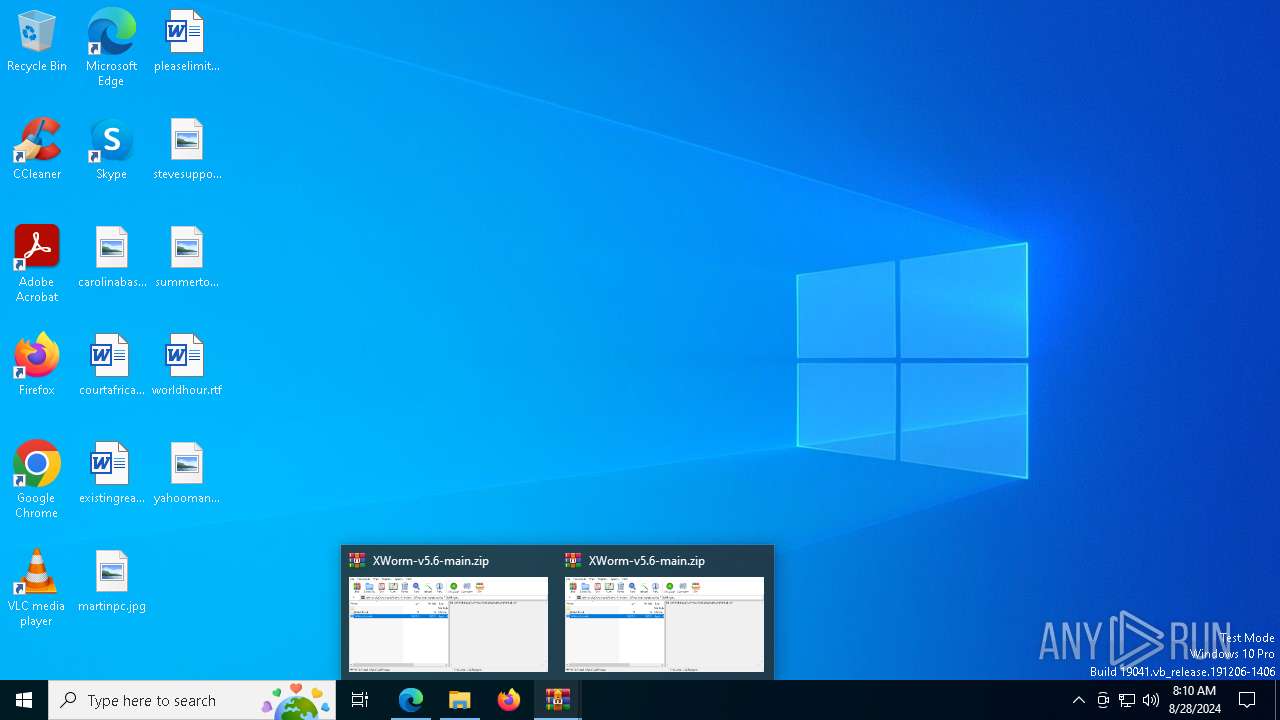
Task: Open the Recycle Bin desktop icon
Action: 37,42
